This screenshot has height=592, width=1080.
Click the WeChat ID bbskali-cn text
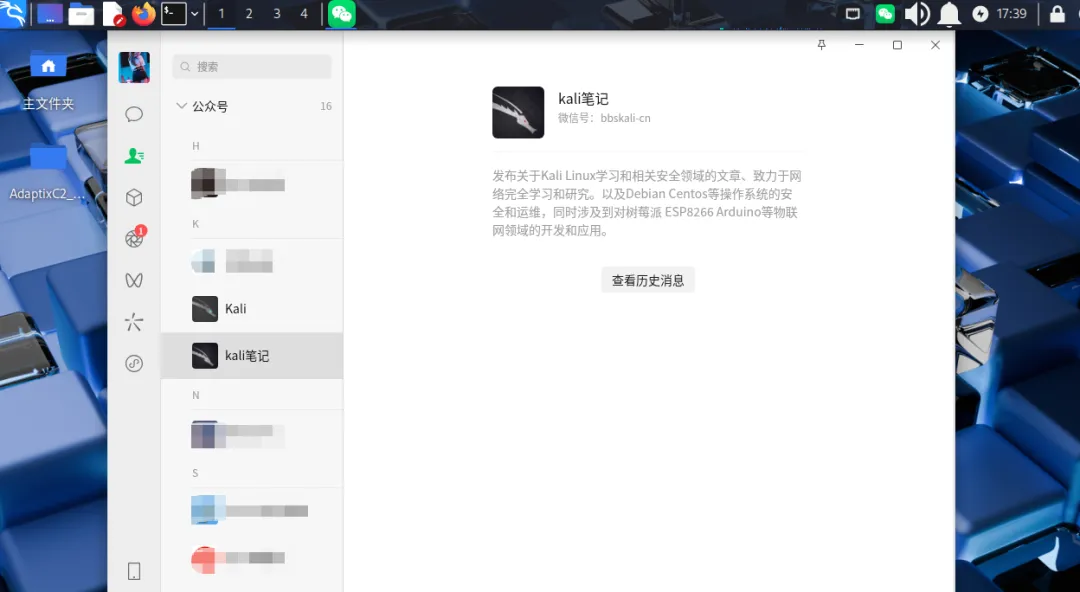[625, 118]
